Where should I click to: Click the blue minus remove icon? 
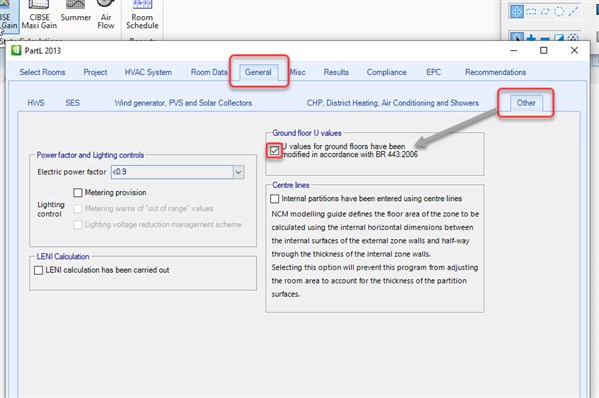click(545, 38)
